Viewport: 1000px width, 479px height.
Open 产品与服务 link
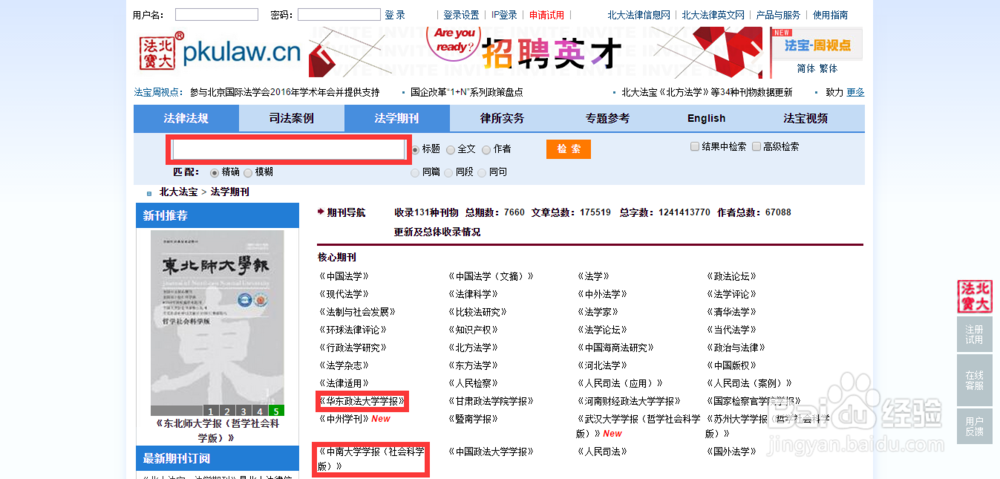click(778, 15)
